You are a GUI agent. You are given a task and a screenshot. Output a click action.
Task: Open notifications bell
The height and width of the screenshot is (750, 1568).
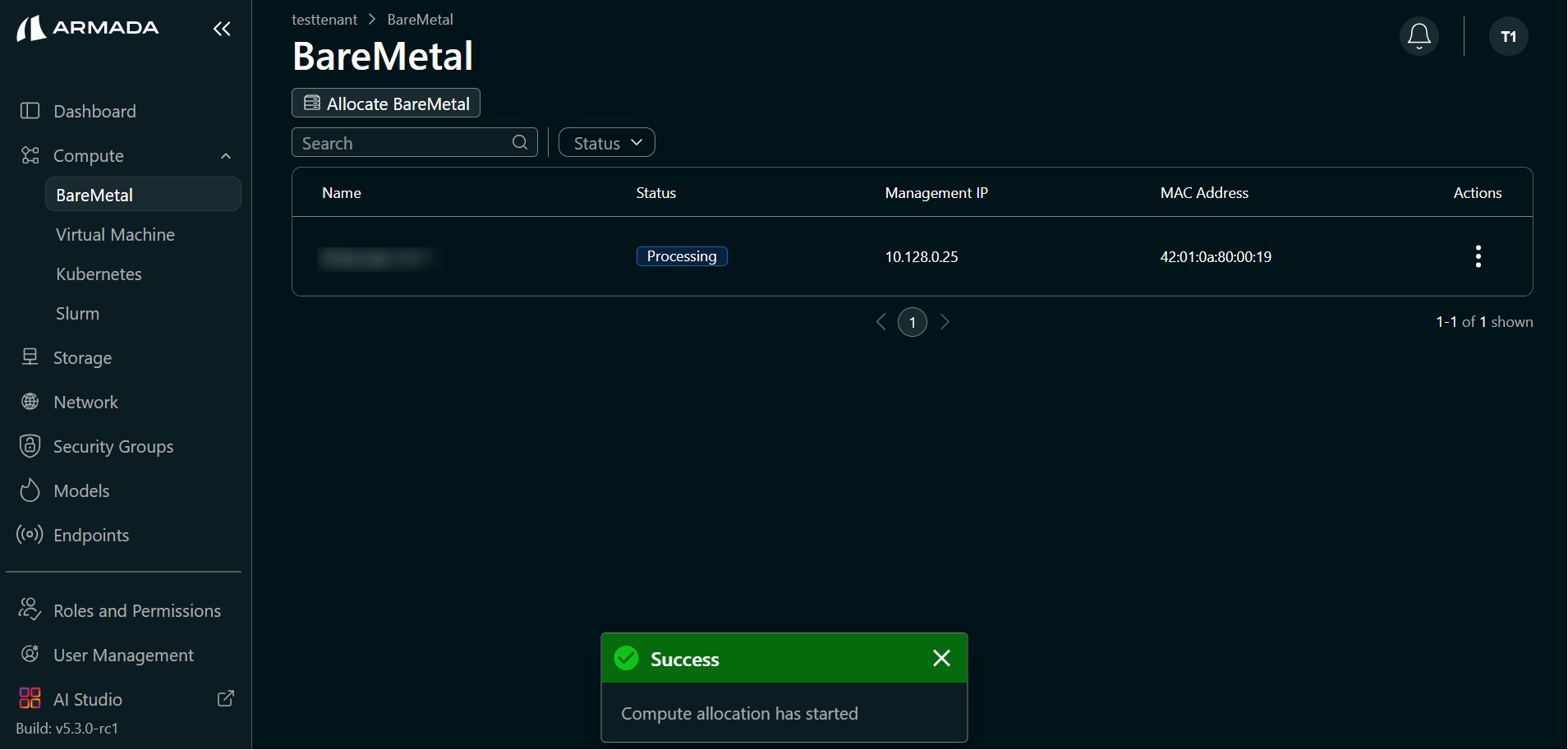click(x=1419, y=36)
